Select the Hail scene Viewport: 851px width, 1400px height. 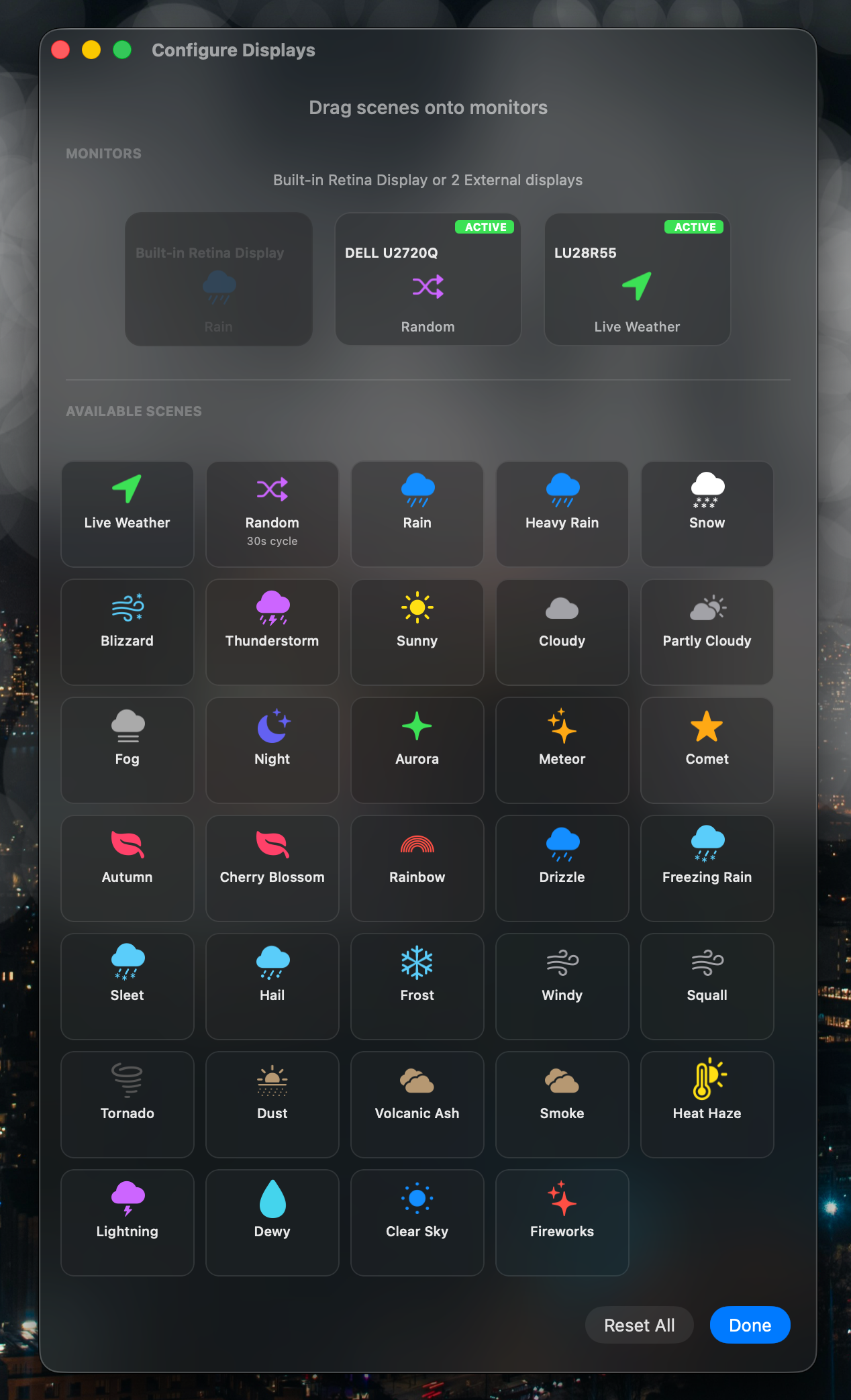272,987
